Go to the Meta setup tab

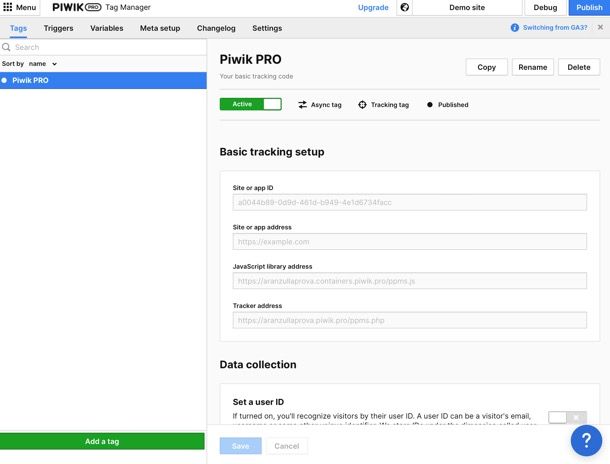[x=160, y=28]
